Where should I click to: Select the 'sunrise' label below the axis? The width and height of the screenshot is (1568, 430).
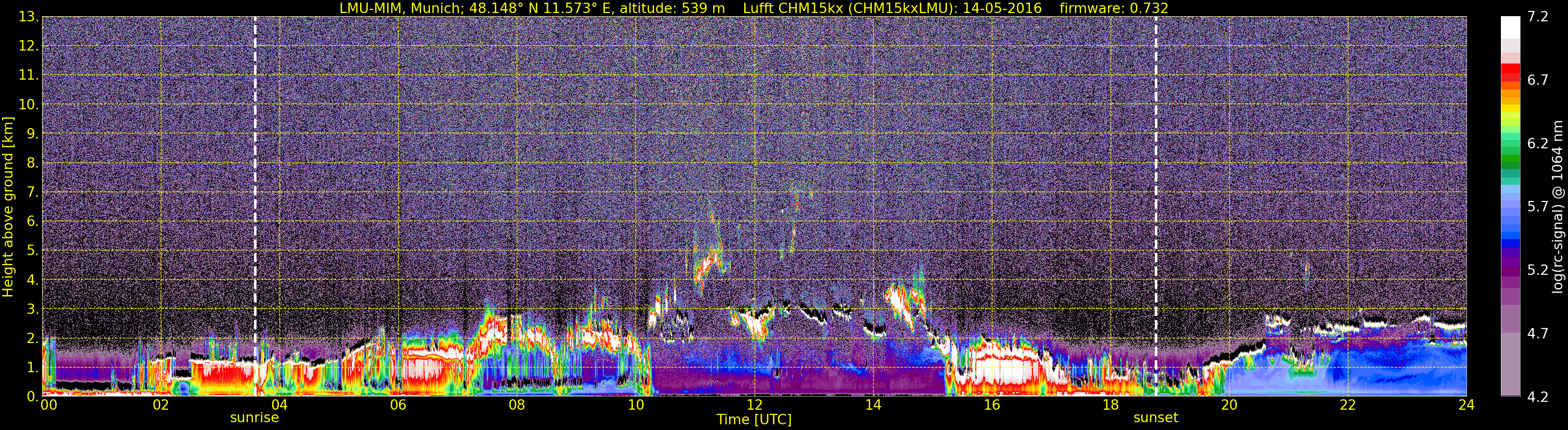(x=254, y=418)
